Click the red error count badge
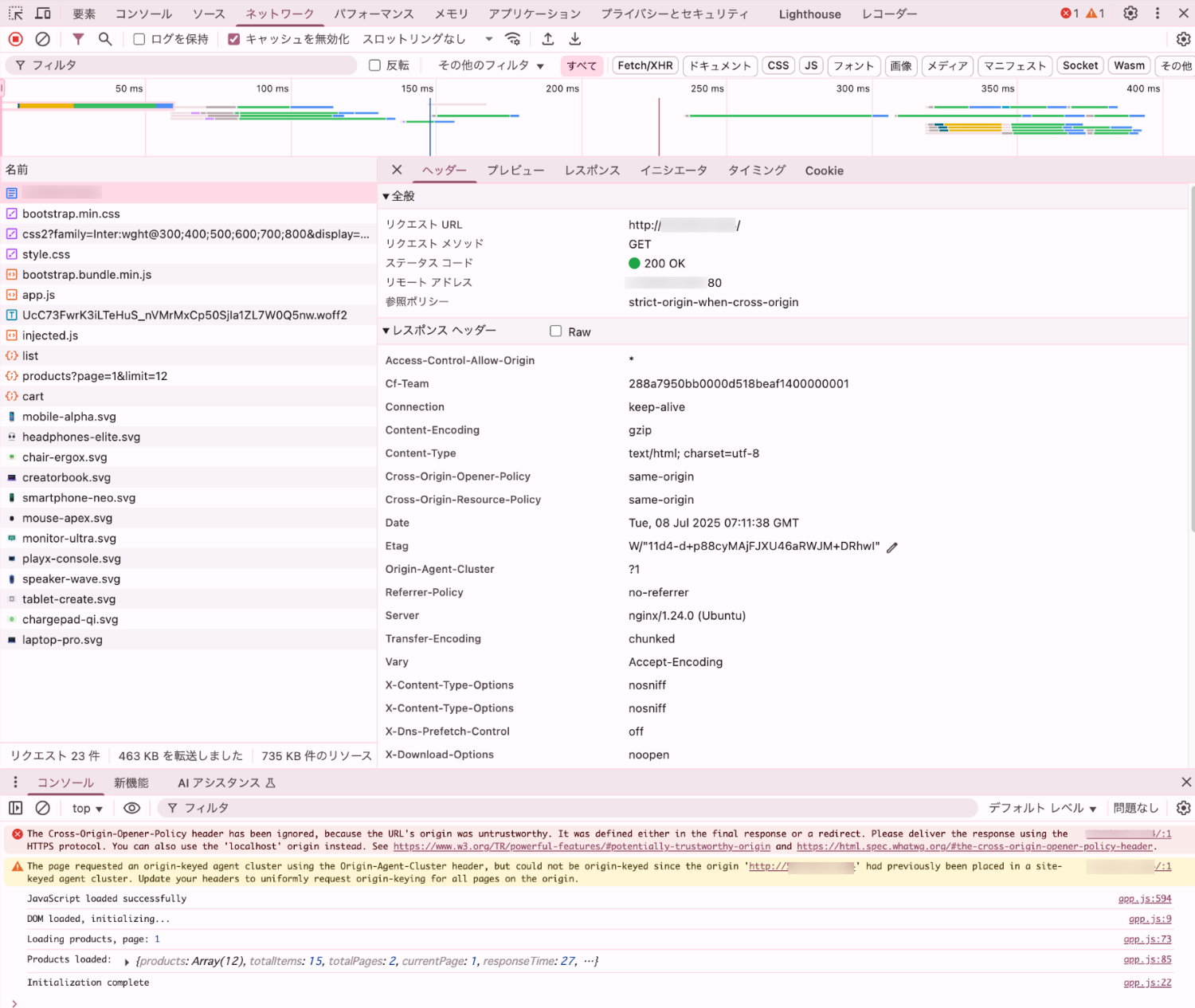Screen dimensions: 1195x1008 click(x=1070, y=14)
